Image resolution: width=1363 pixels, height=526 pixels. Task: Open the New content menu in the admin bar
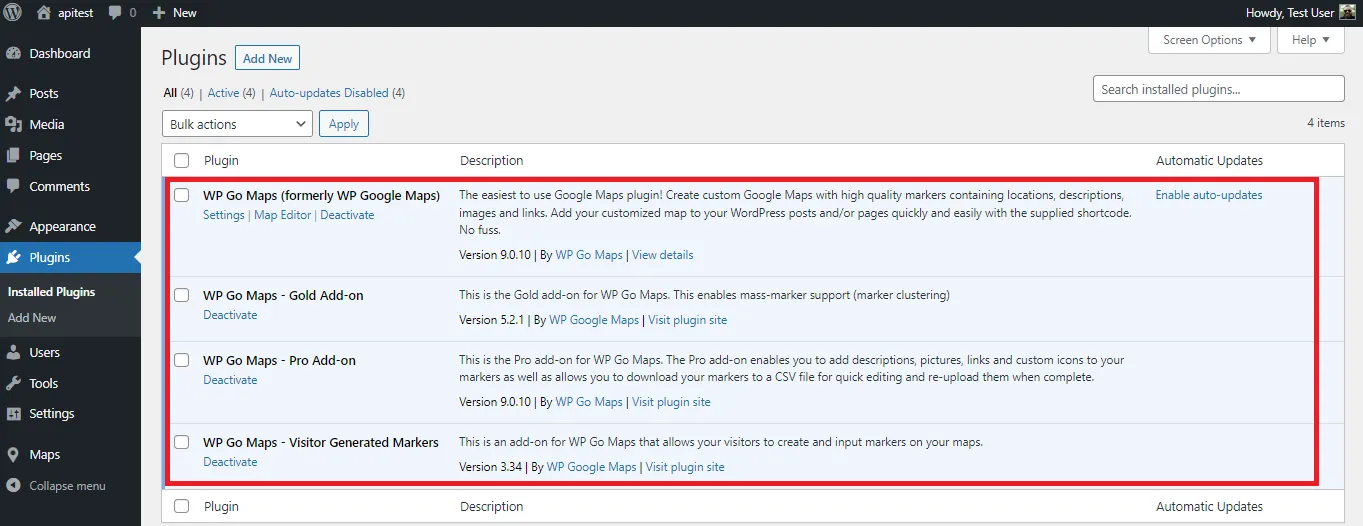pos(175,13)
